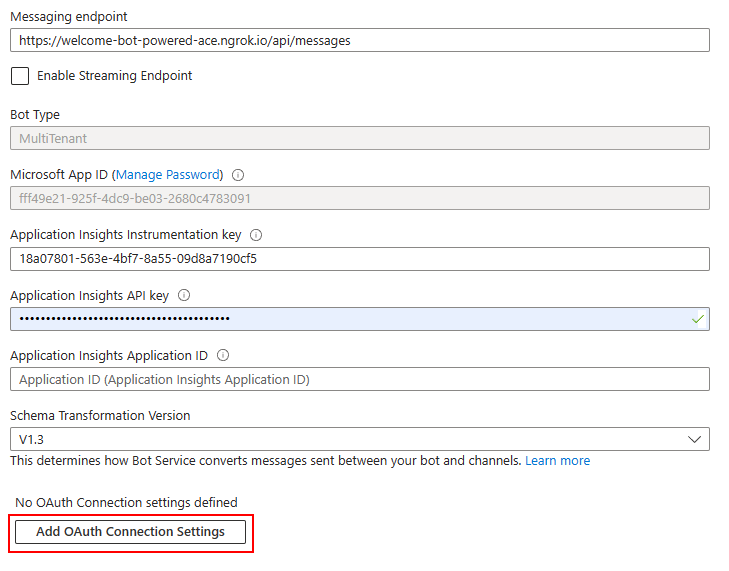The image size is (729, 571).
Task: Click the Microsoft App ID field
Action: (359, 199)
